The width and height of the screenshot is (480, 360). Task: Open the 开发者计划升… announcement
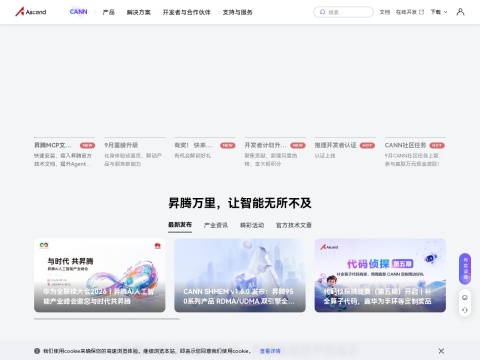click(x=275, y=153)
